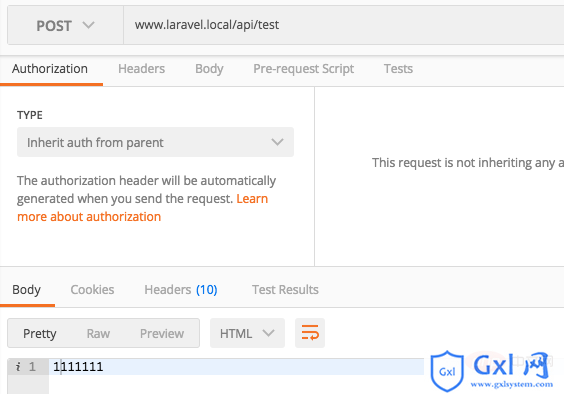Follow the Learn more about authorization link
Screen dimensions: 564x394
(x=142, y=208)
